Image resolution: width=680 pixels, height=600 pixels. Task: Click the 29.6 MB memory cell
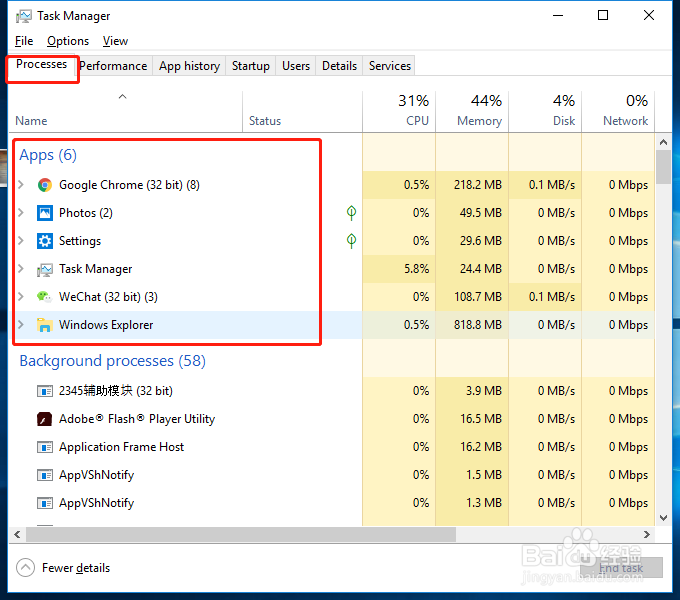pos(472,241)
